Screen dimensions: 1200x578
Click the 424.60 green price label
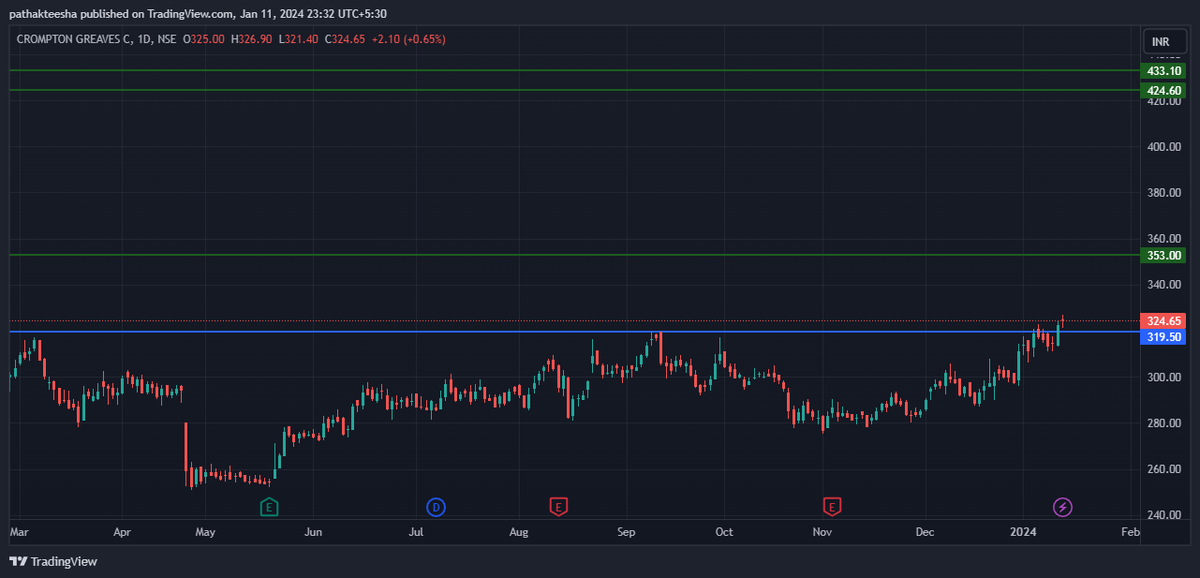click(1164, 90)
